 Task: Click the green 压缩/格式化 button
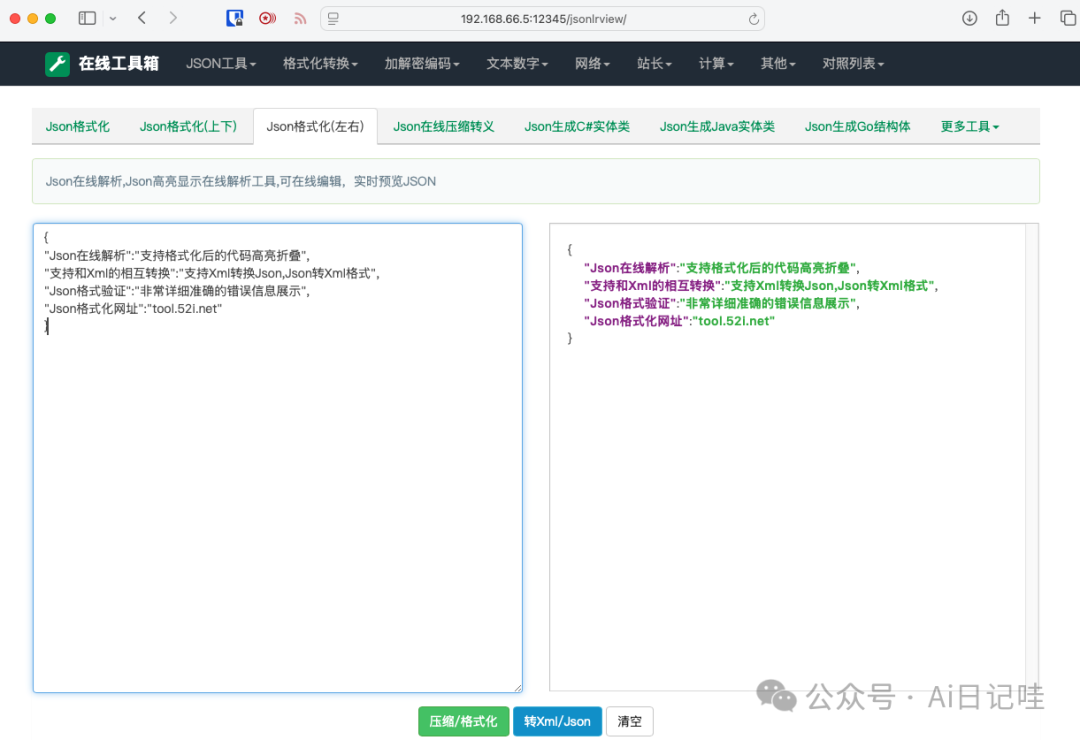click(464, 721)
